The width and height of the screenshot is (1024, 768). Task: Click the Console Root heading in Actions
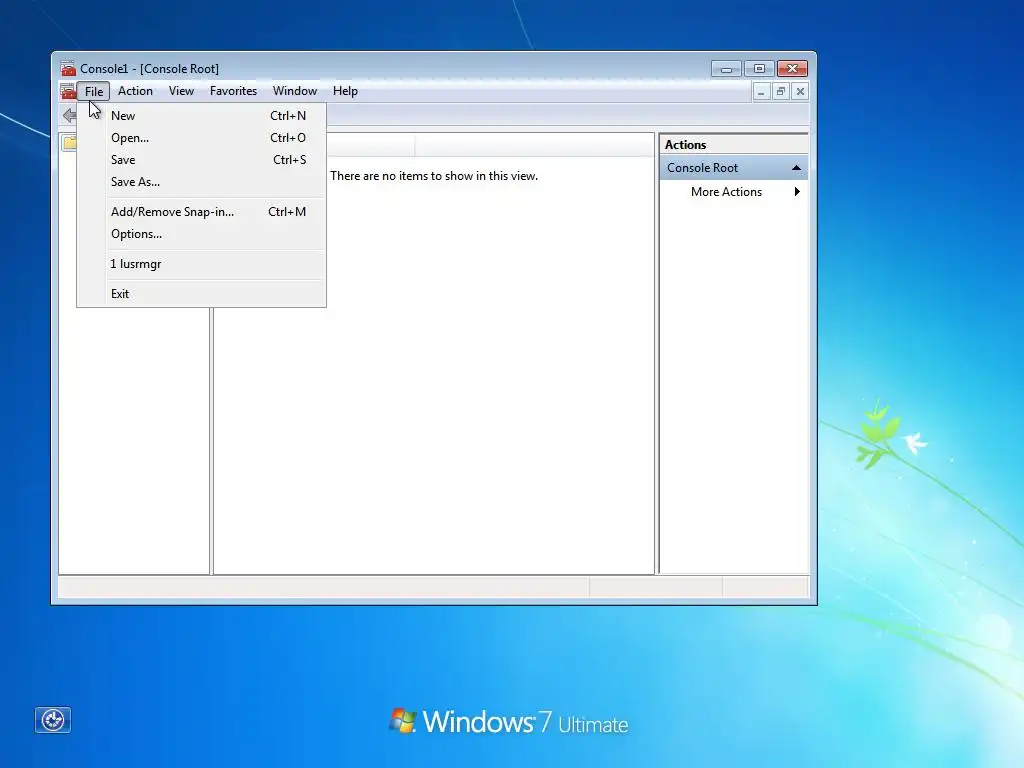[733, 168]
